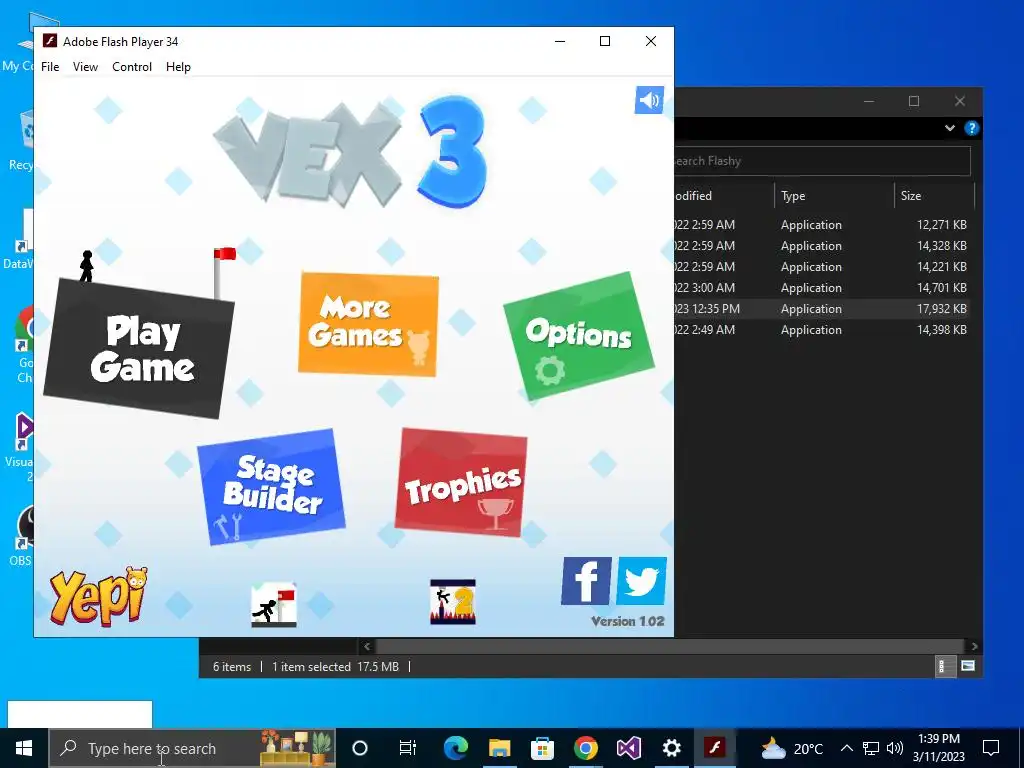
Task: Open Settings gear on the taskbar
Action: coord(671,748)
